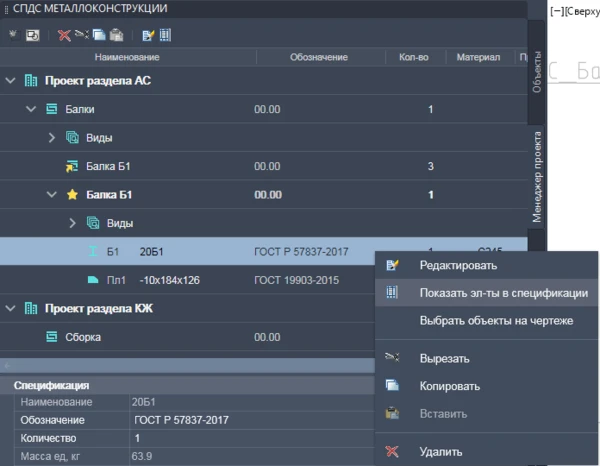The height and width of the screenshot is (466, 600).
Task: Collapse the Проект раздела КЖ node
Action: [x=11, y=309]
